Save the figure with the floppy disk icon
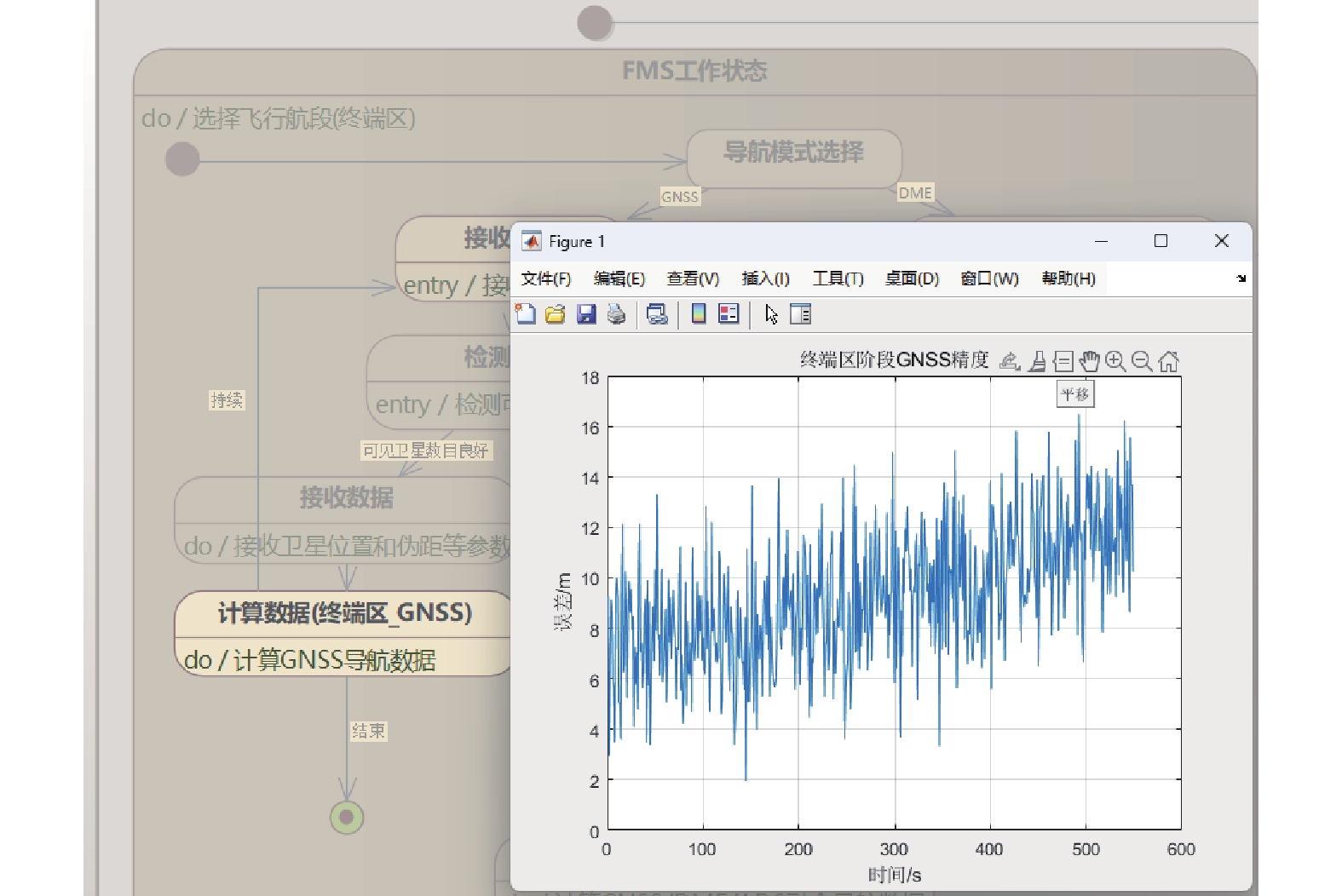This screenshot has height=896, width=1342. pos(586,314)
